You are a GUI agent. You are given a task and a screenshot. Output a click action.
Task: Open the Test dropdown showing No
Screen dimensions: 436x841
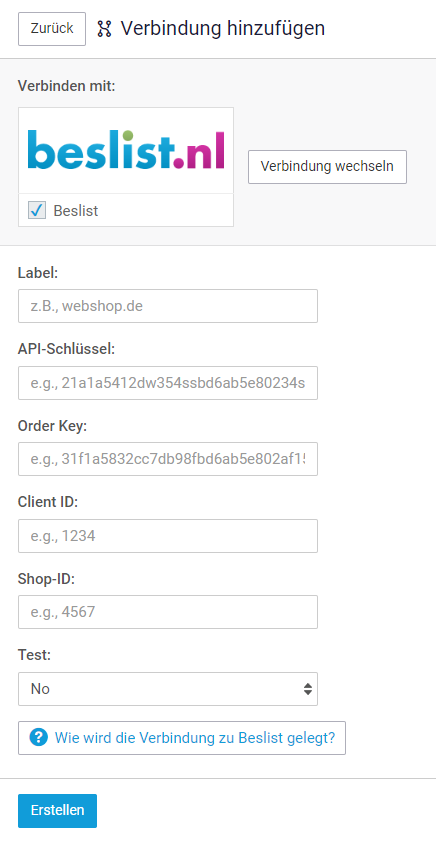[168, 689]
